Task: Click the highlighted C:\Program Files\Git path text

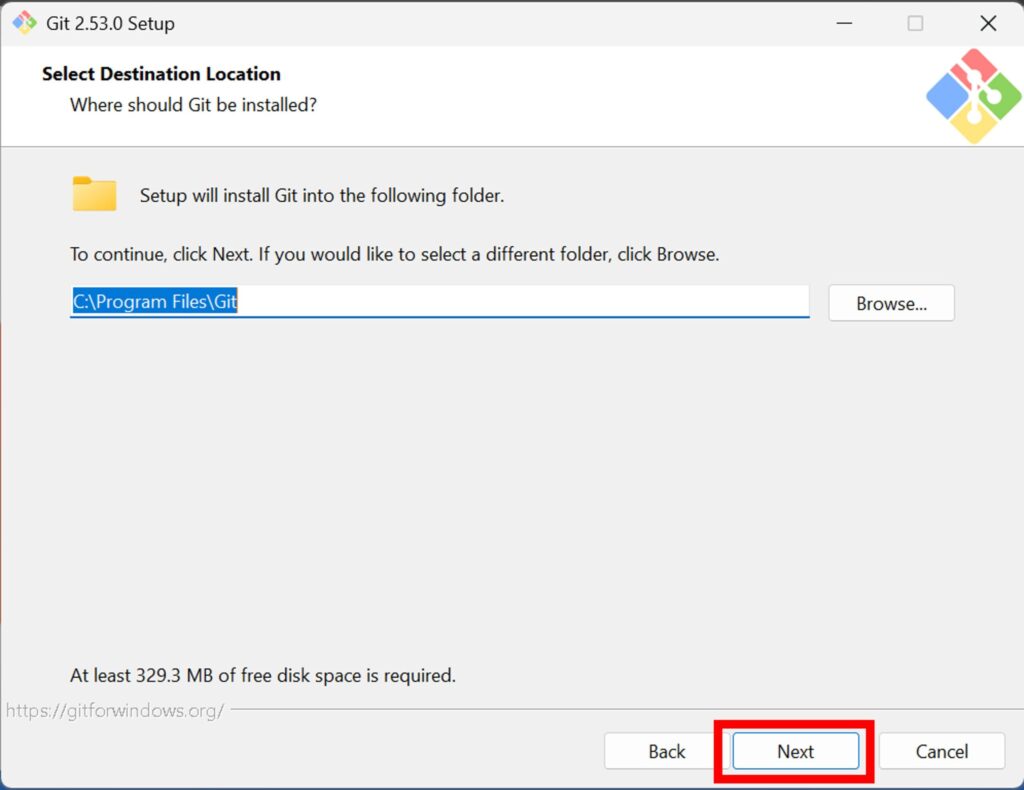Action: pyautogui.click(x=155, y=302)
